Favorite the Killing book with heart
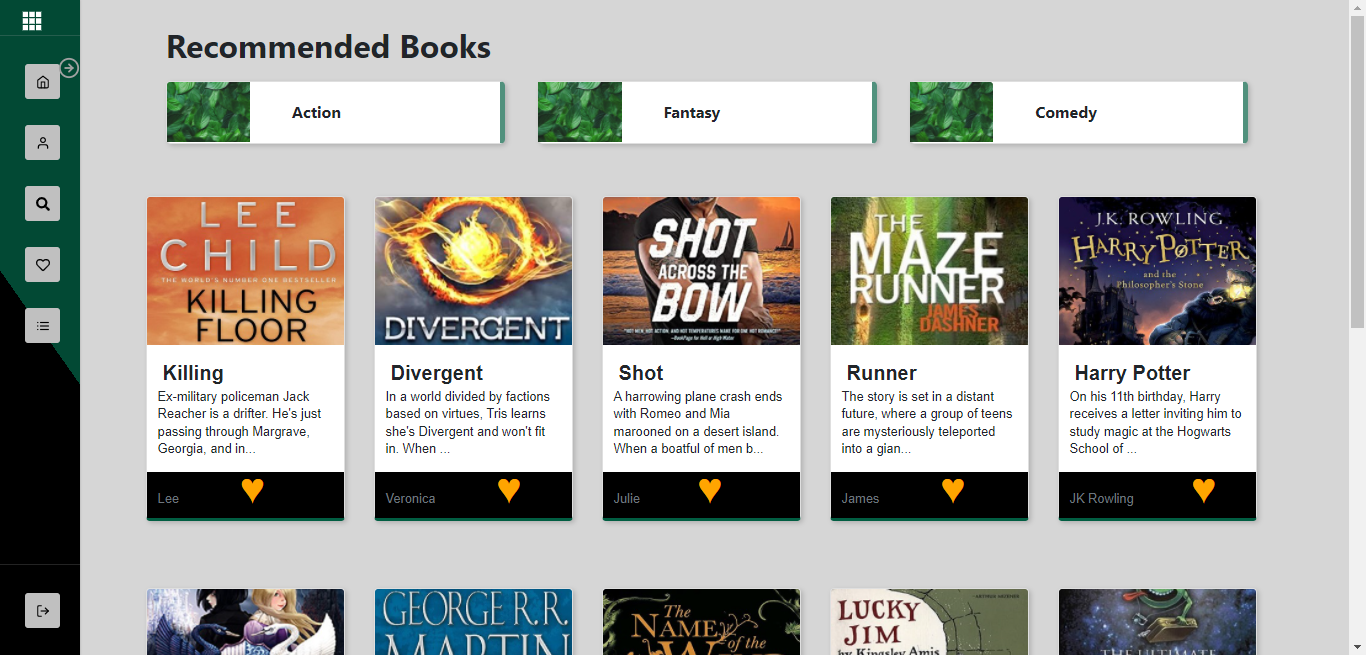This screenshot has height=655, width=1366. 253,490
